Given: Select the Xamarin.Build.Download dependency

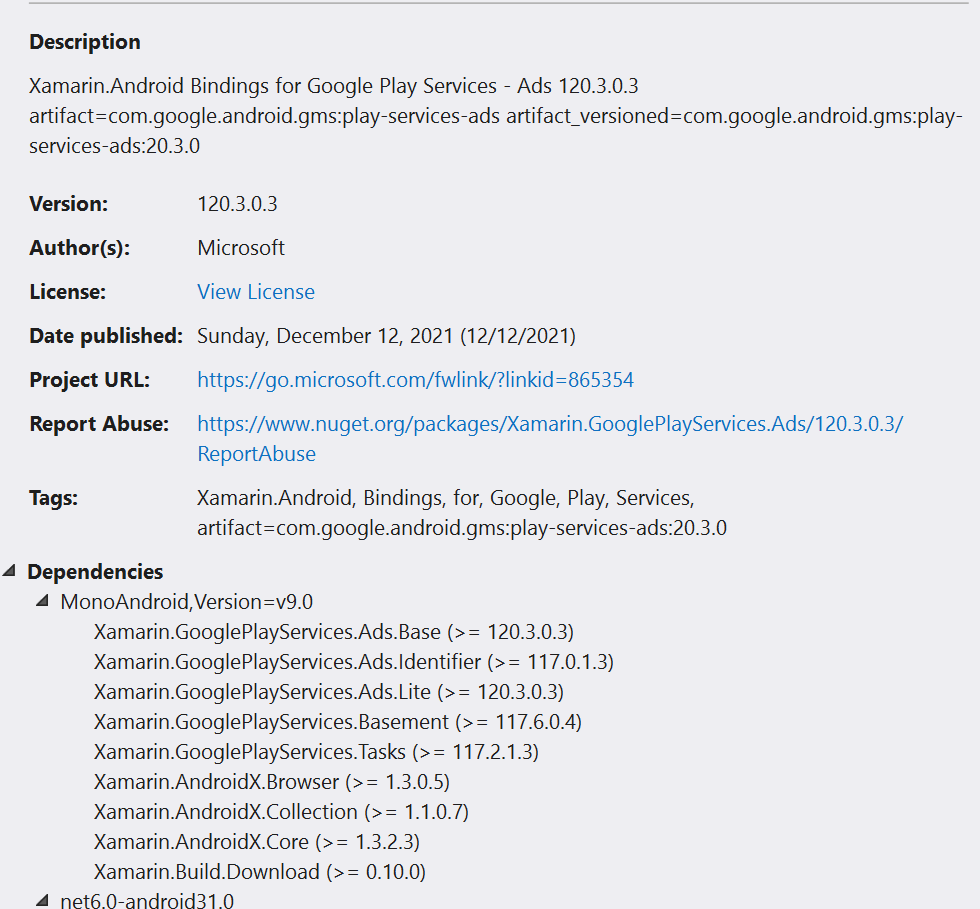Looking at the screenshot, I should pos(260,871).
